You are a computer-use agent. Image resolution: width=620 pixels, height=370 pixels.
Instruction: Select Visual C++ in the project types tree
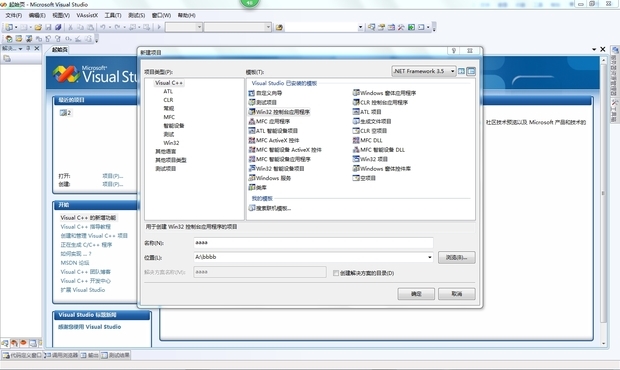click(x=169, y=83)
